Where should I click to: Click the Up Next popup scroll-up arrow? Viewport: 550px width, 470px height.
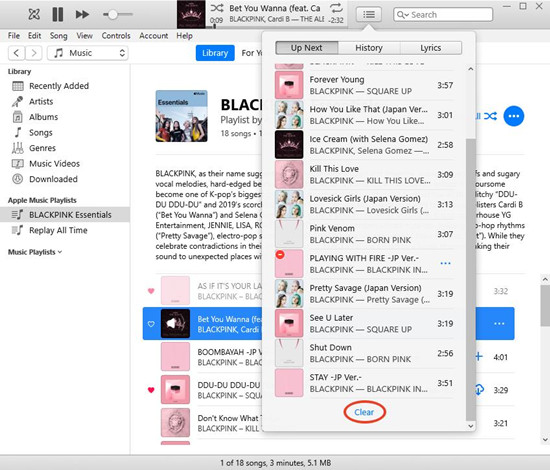471,69
